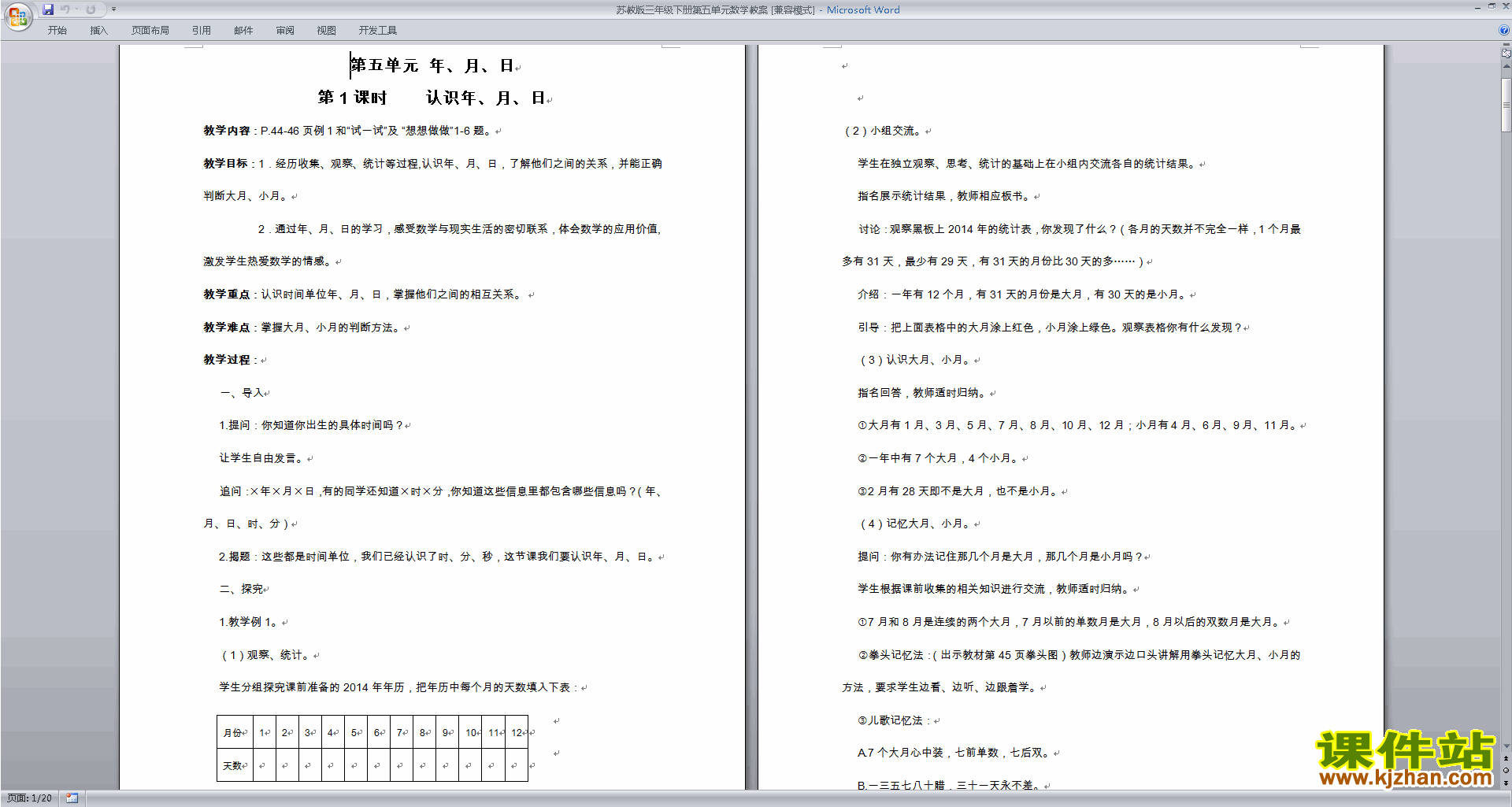Click the line (3)认识大月、小月。
This screenshot has height=807, width=1512.
[x=916, y=360]
